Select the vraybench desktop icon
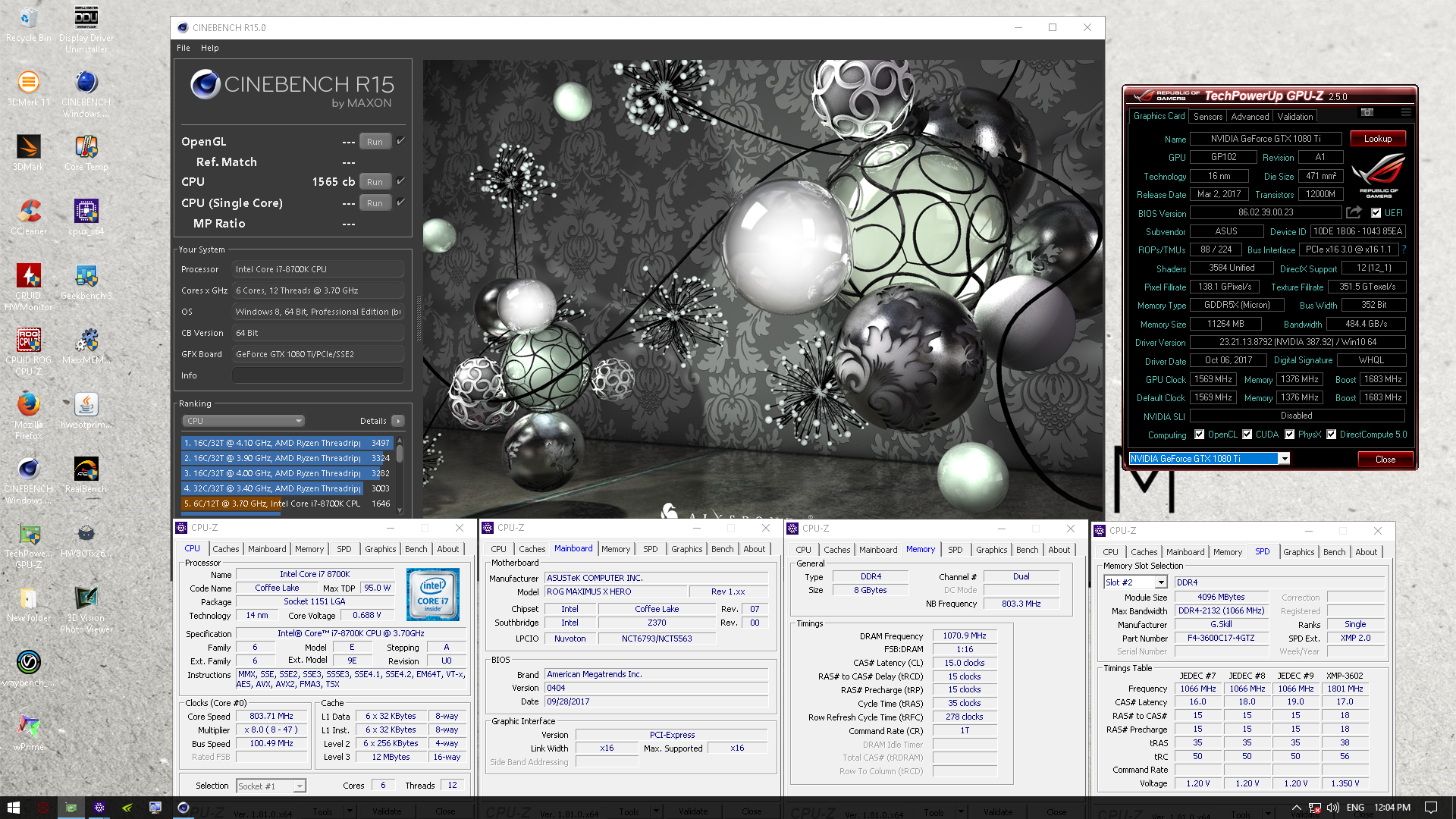This screenshot has height=819, width=1456. [28, 669]
